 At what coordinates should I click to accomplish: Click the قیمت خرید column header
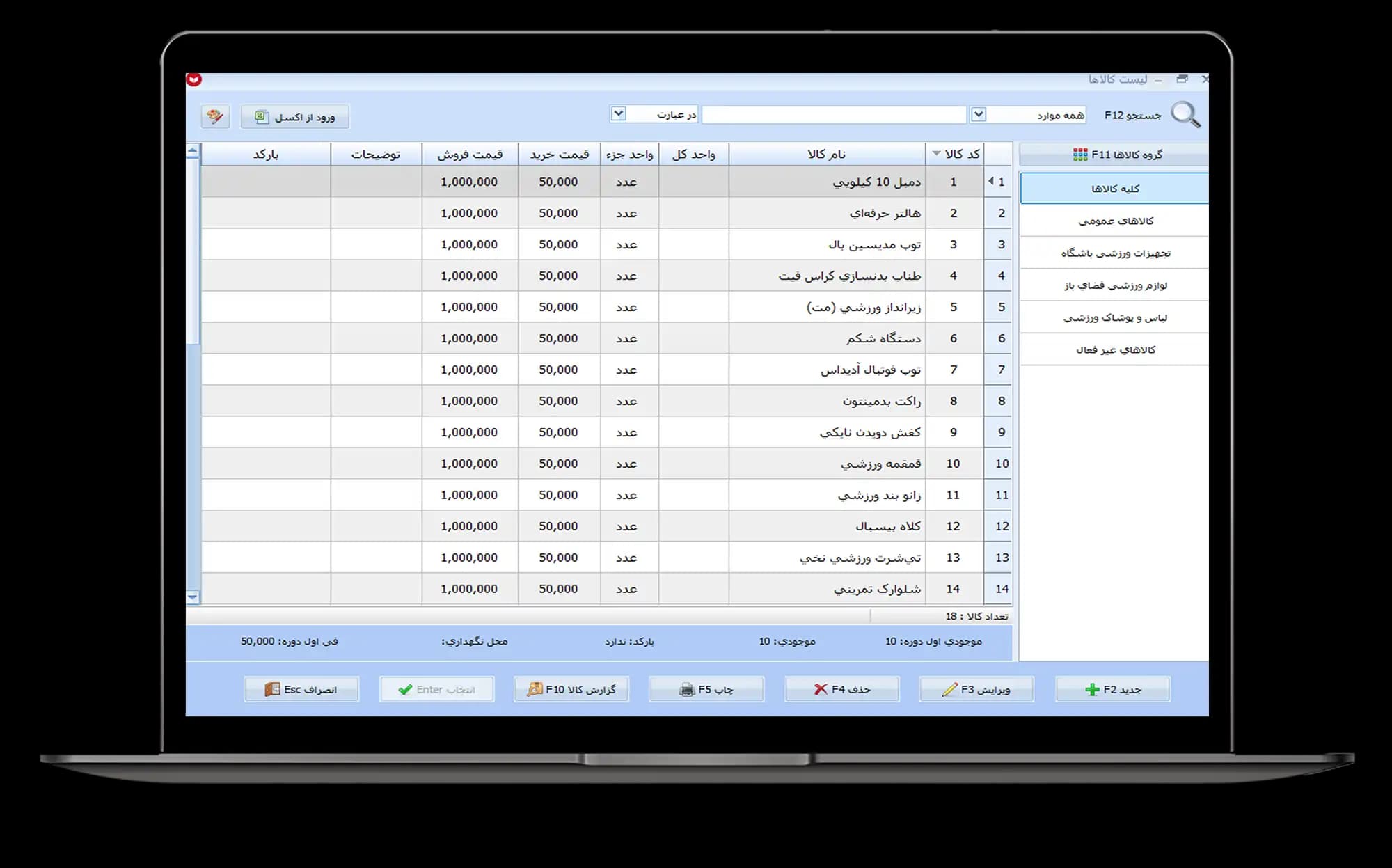559,154
